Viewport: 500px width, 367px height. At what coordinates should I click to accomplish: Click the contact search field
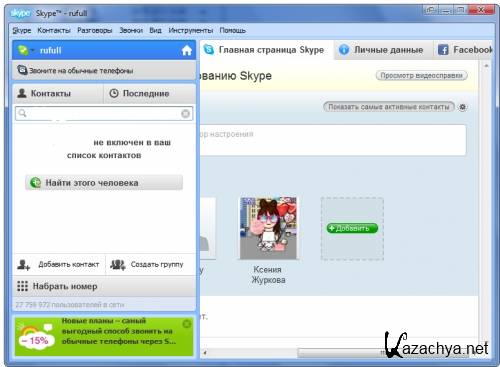(104, 113)
